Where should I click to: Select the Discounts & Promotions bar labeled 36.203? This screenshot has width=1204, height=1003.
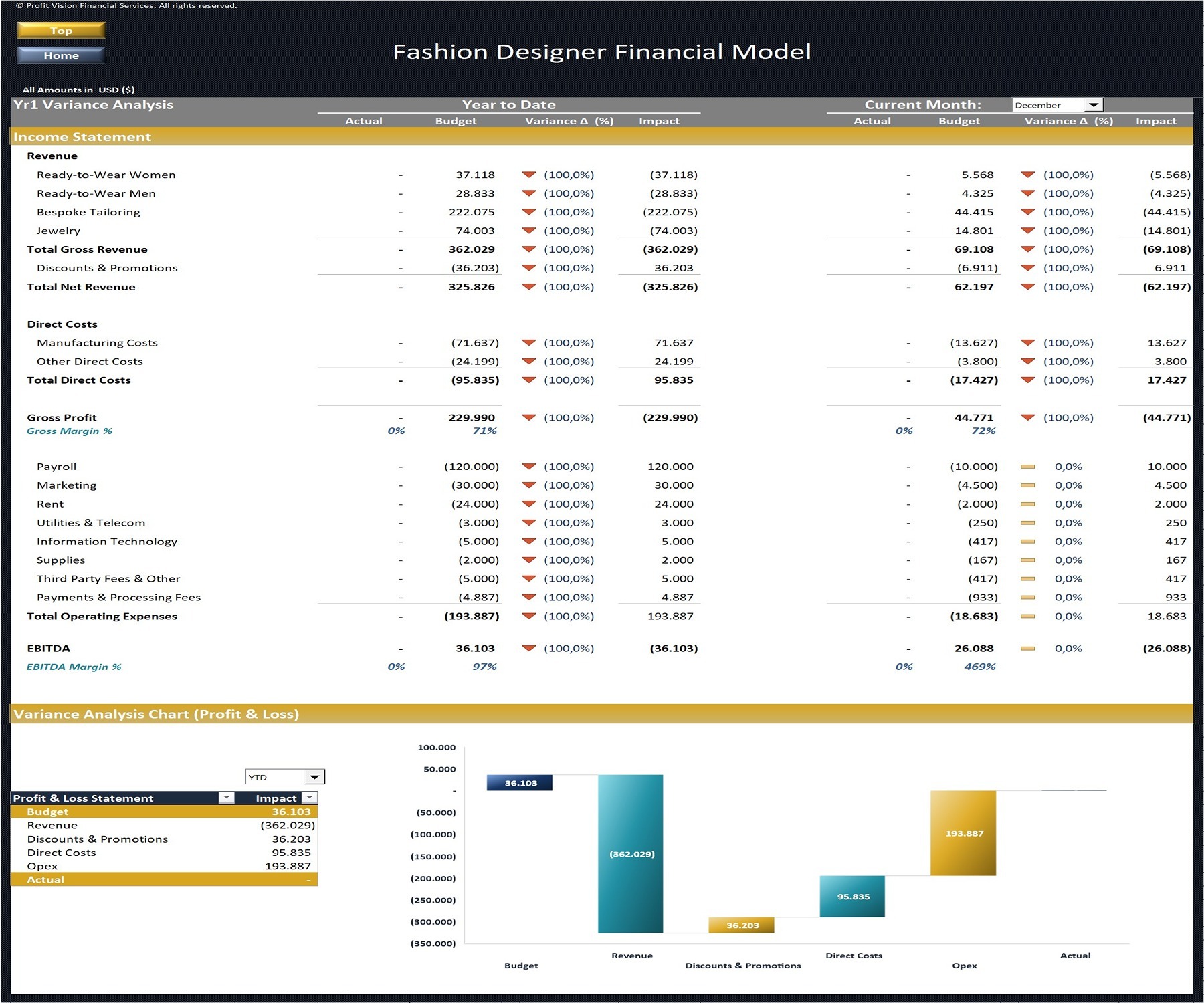tap(741, 925)
